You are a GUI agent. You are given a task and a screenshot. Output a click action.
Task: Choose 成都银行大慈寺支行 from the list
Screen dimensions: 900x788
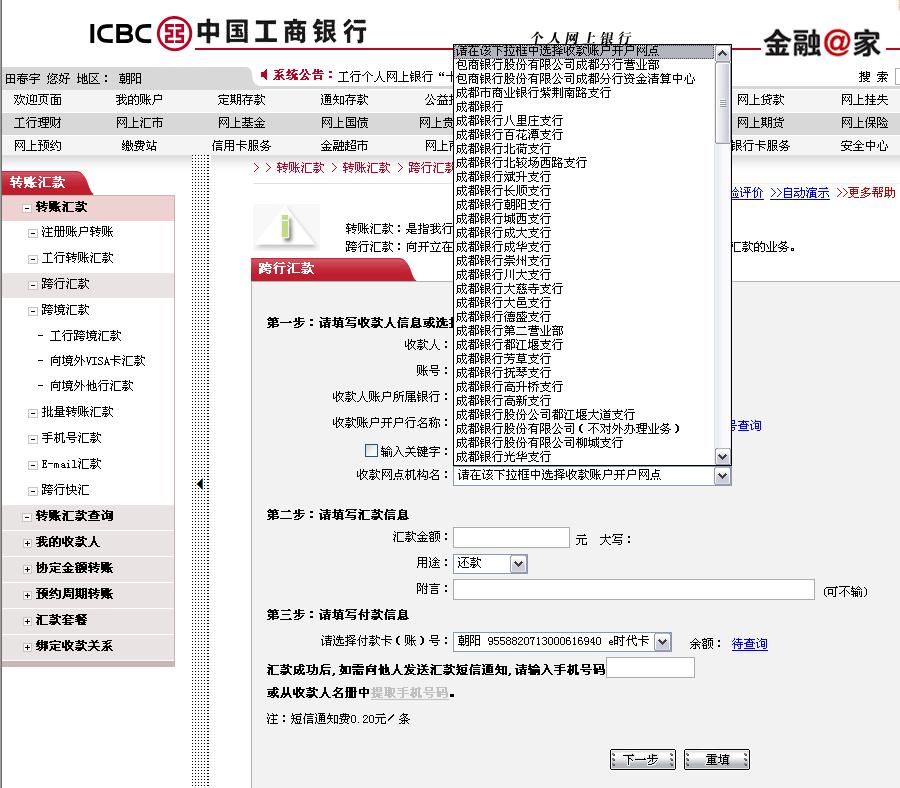584,289
